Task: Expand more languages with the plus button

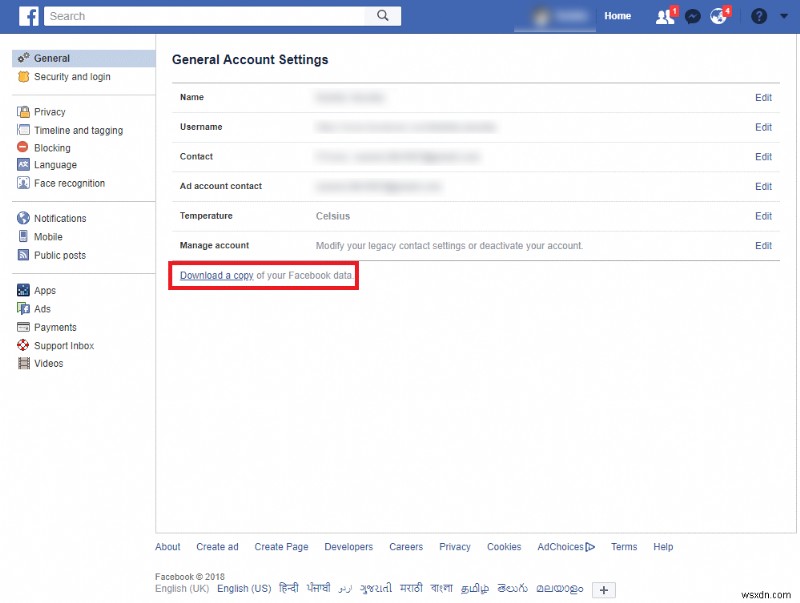Action: [603, 590]
